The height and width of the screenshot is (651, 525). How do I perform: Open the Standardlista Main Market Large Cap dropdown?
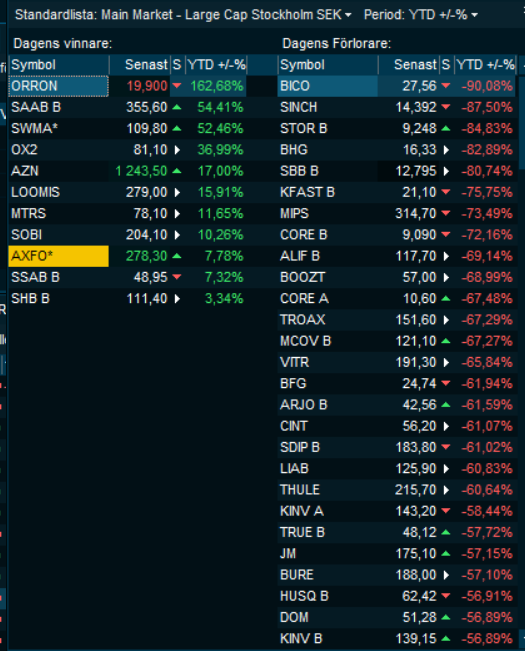pyautogui.click(x=183, y=15)
